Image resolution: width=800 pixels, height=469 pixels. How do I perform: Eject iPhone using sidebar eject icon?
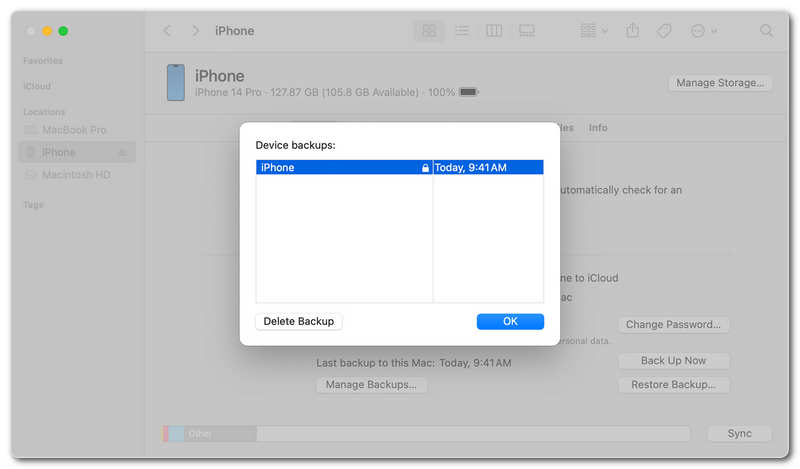coord(122,153)
